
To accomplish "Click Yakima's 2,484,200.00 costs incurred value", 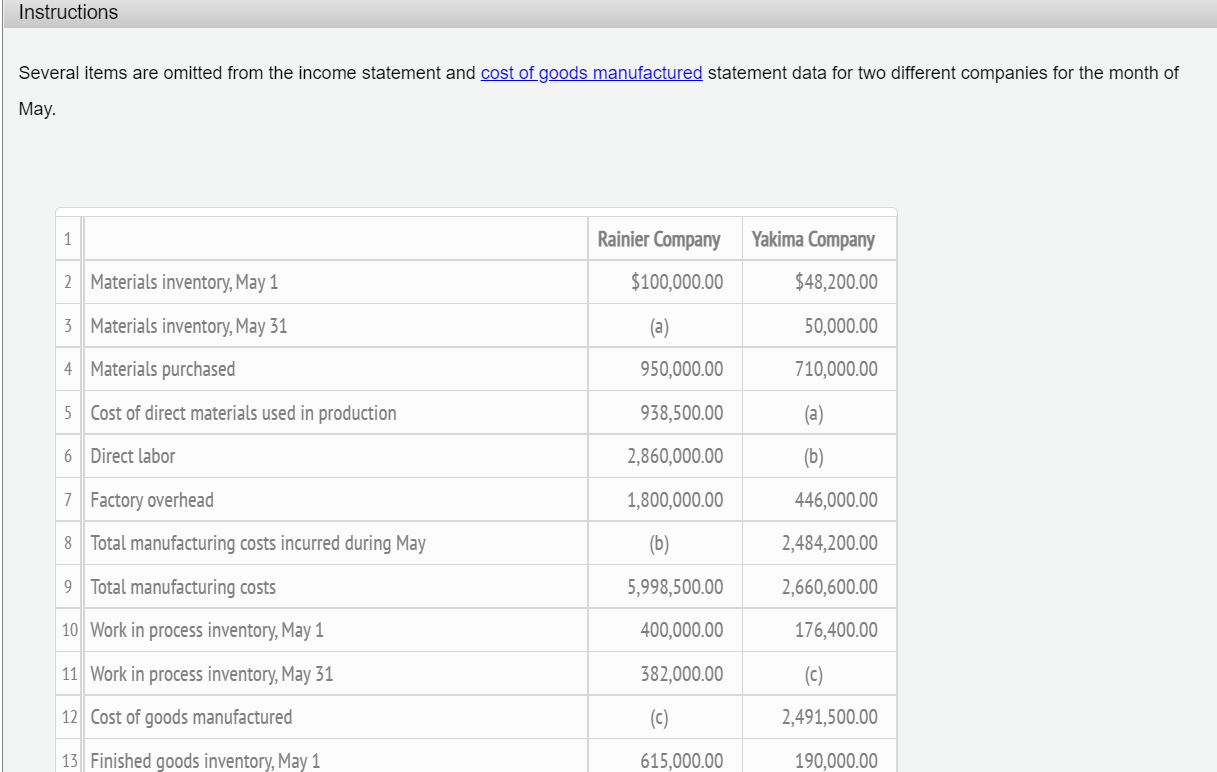I will (x=830, y=543).
